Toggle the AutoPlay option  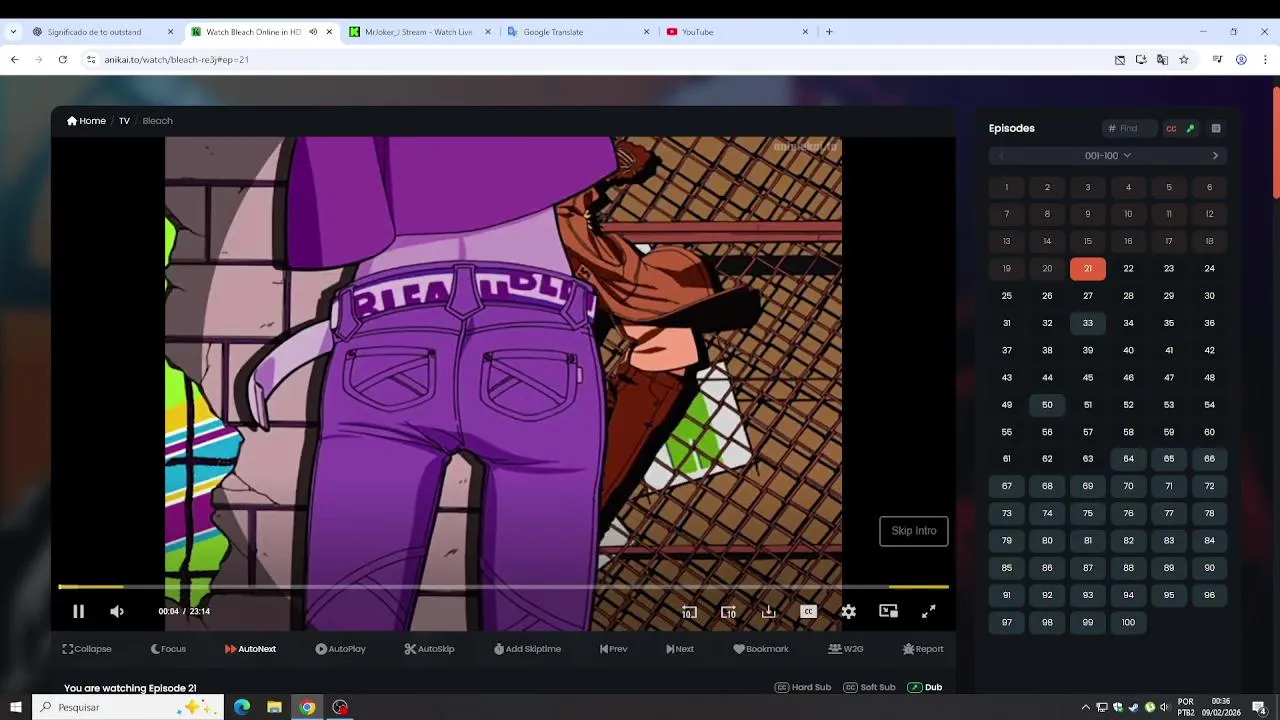pyautogui.click(x=340, y=649)
